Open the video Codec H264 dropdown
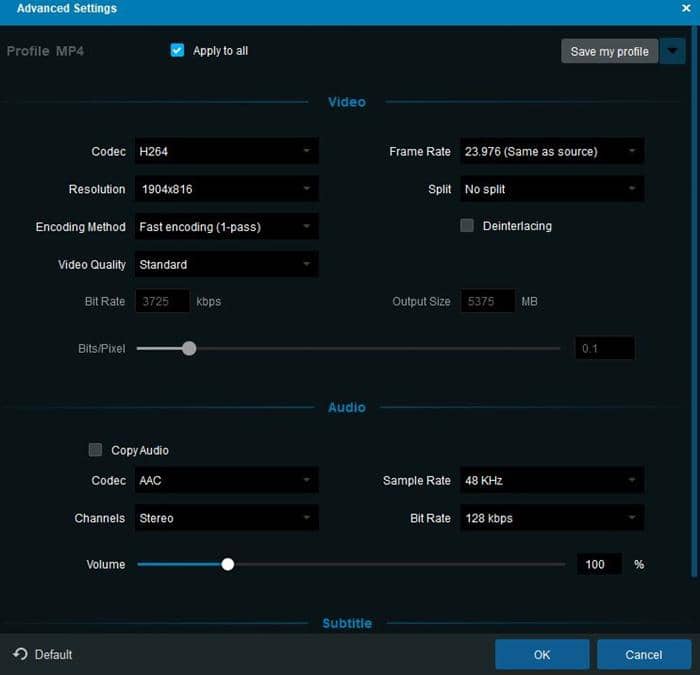This screenshot has height=675, width=700. (x=226, y=152)
